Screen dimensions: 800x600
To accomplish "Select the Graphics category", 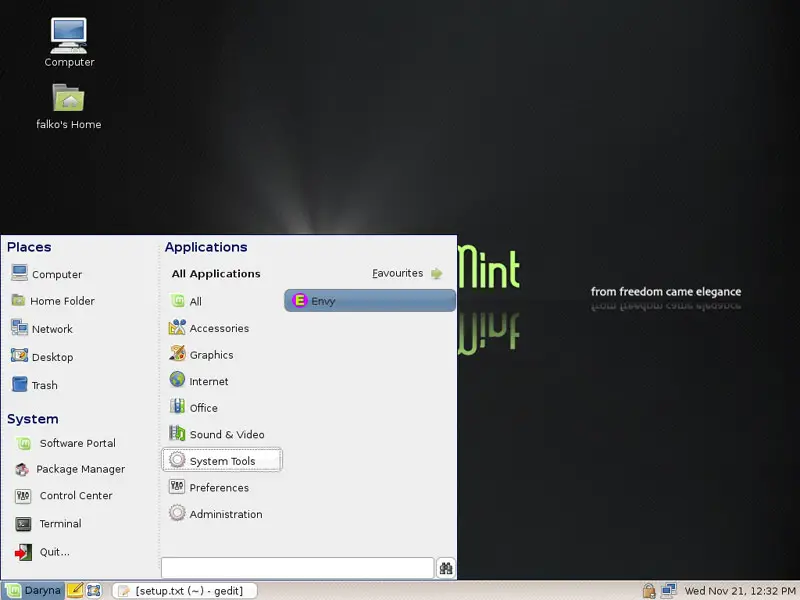I will coord(222,354).
